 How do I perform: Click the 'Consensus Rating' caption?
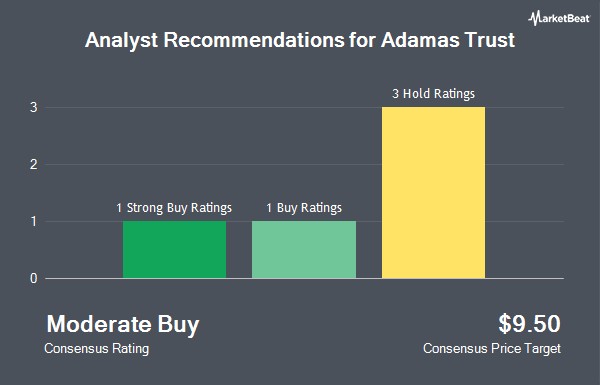pyautogui.click(x=96, y=349)
